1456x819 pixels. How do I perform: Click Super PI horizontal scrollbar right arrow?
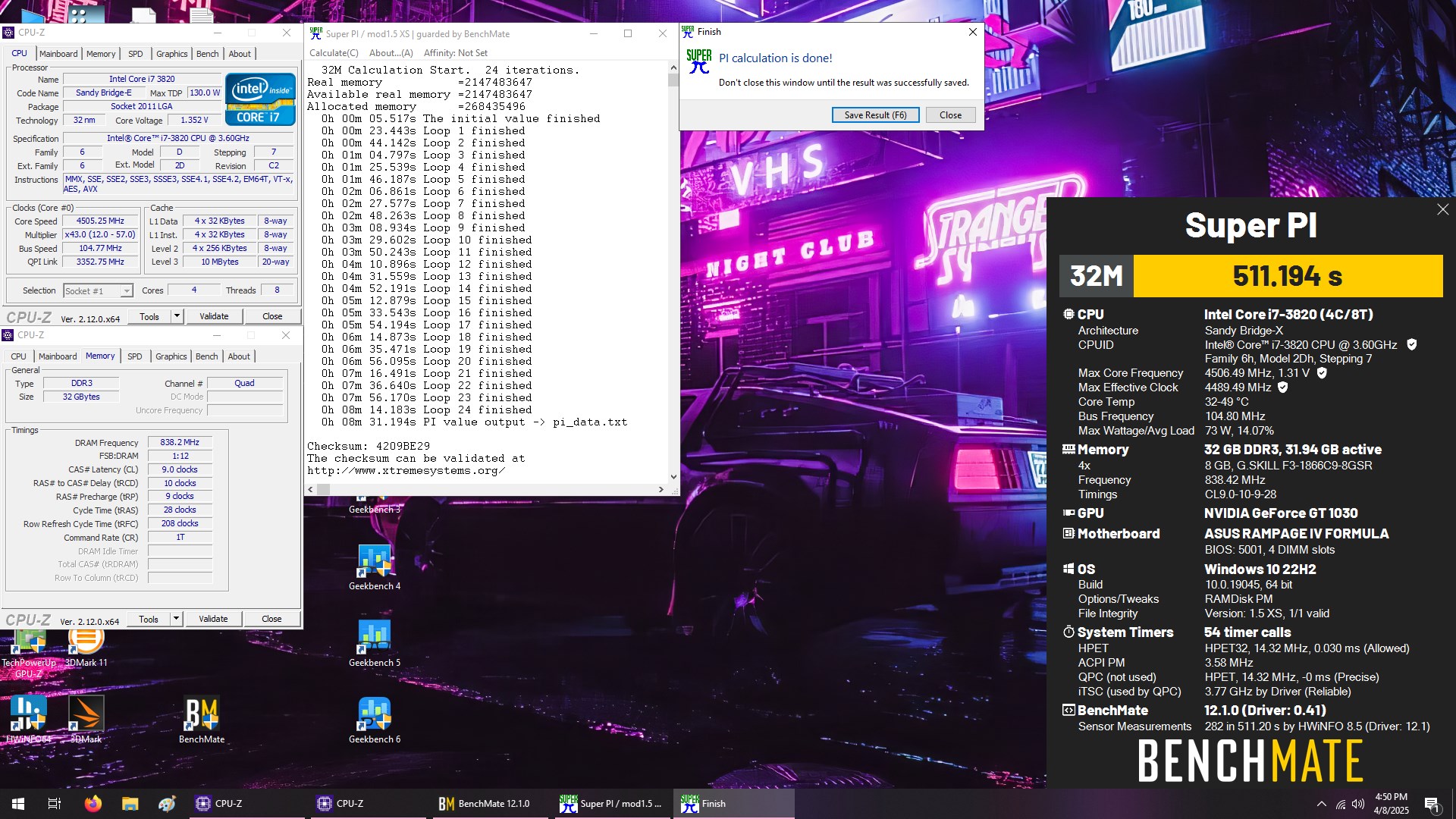pyautogui.click(x=661, y=490)
